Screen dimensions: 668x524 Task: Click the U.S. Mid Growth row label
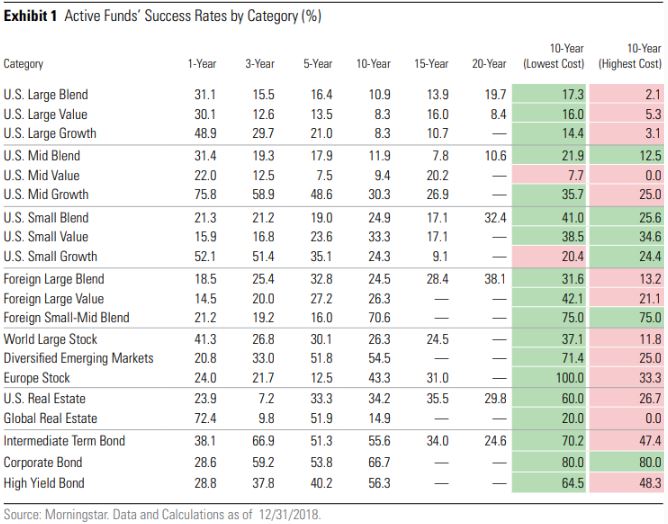(46, 194)
